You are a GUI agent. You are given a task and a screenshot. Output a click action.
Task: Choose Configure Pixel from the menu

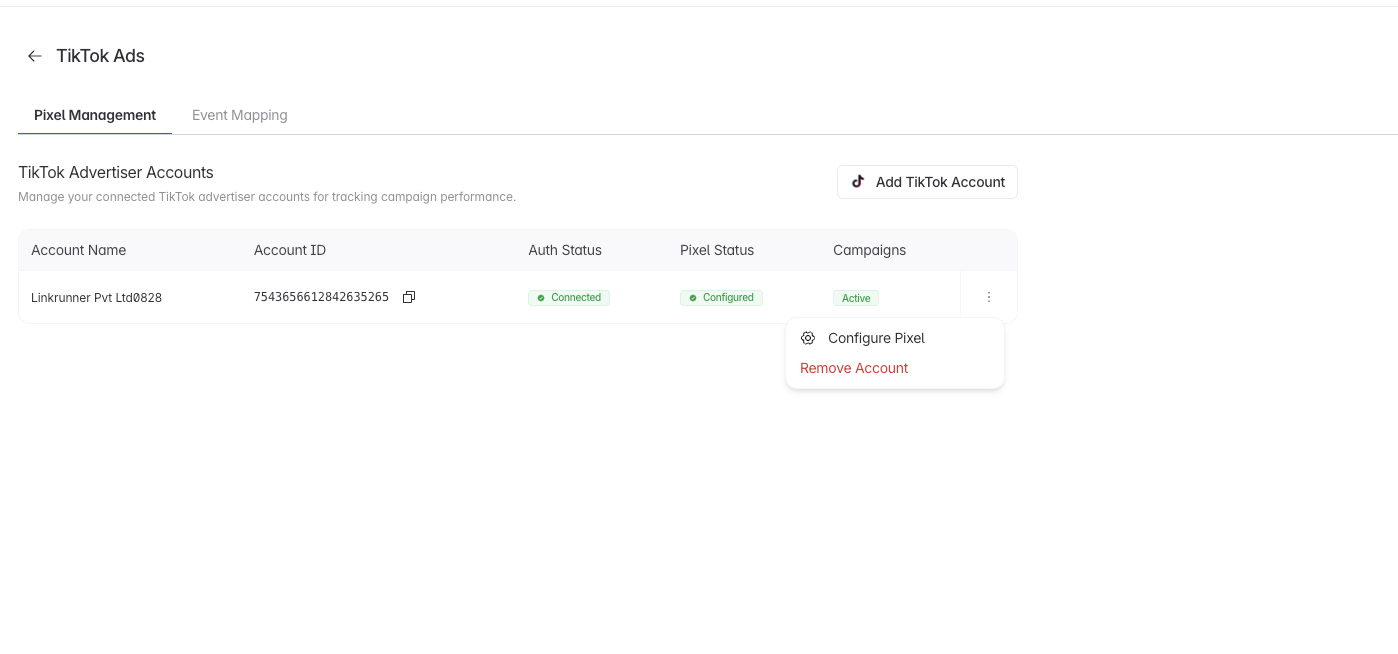click(x=895, y=338)
